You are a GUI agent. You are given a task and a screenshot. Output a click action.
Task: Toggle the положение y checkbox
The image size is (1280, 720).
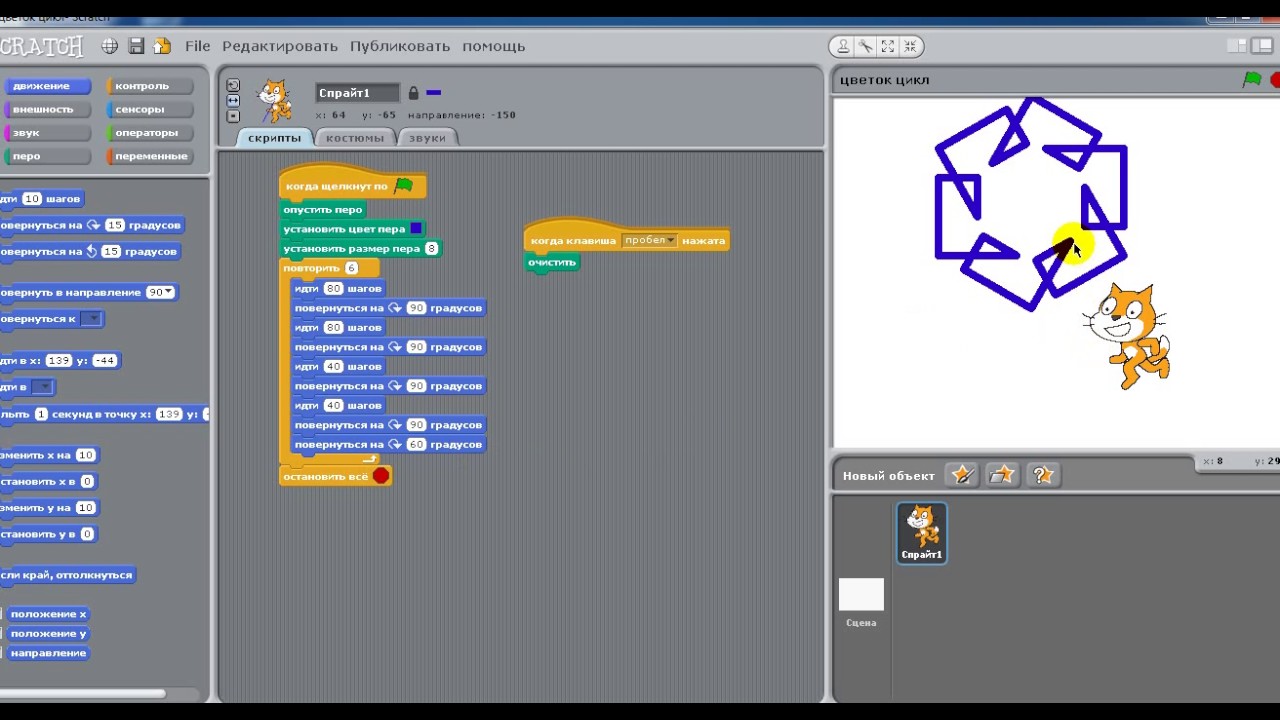[1, 634]
